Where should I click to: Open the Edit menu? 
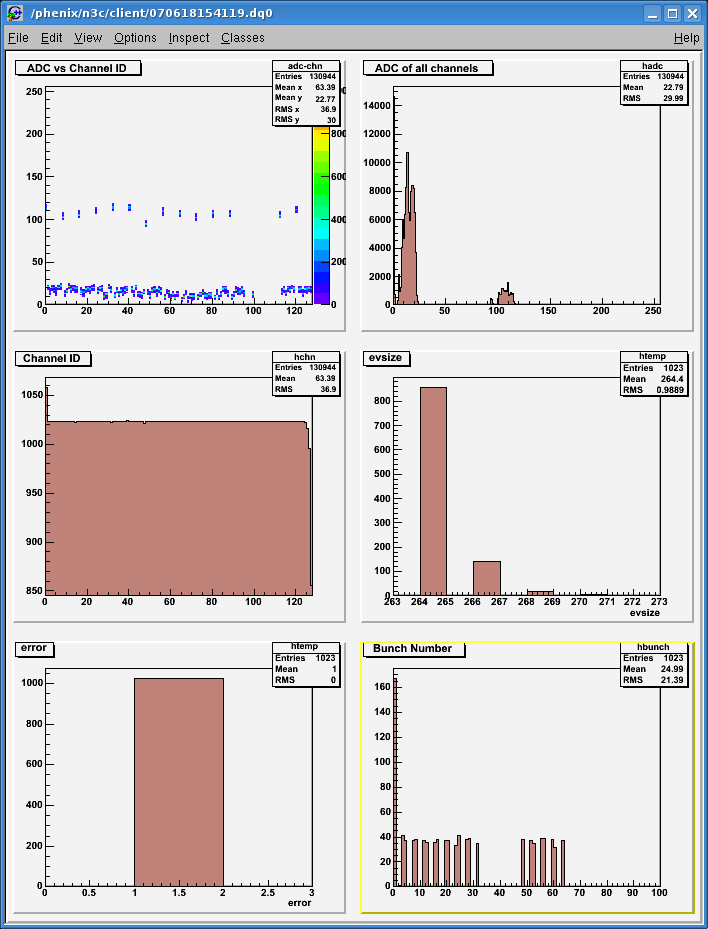pyautogui.click(x=52, y=38)
